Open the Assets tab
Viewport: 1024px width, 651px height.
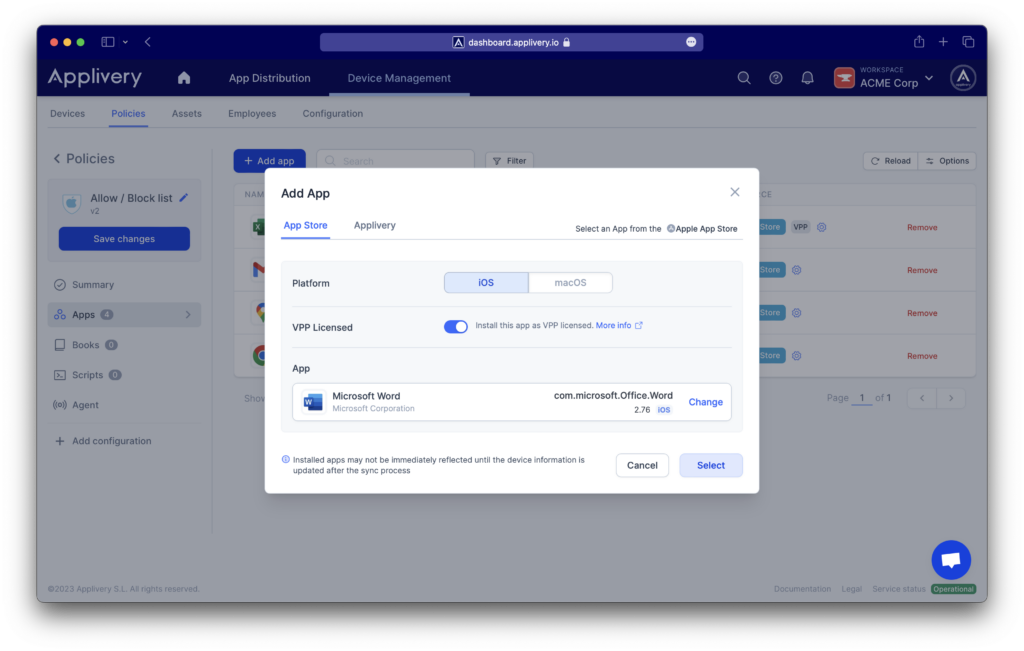coord(187,114)
